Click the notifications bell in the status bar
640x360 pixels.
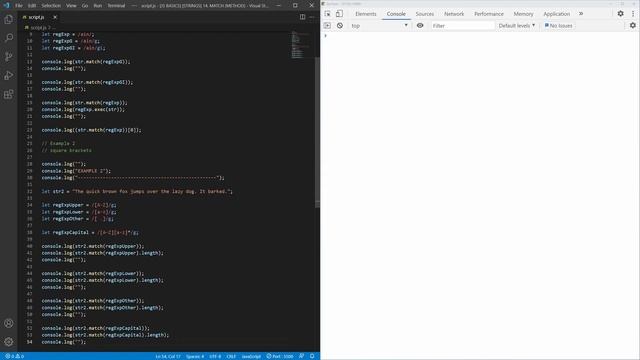312,356
